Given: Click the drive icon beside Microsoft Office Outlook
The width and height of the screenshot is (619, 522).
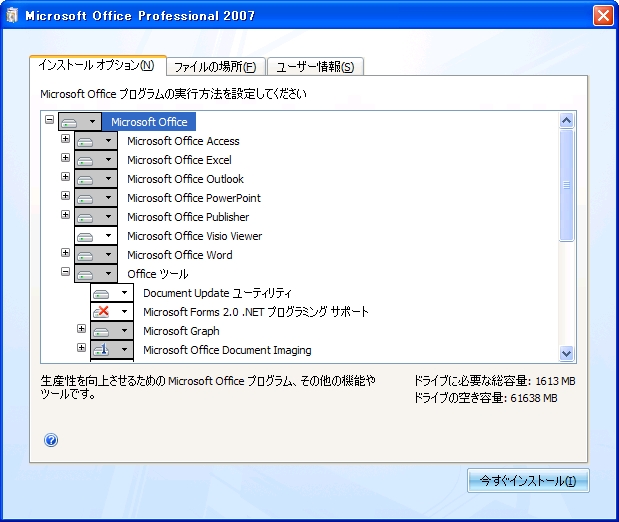Looking at the screenshot, I should pos(86,179).
